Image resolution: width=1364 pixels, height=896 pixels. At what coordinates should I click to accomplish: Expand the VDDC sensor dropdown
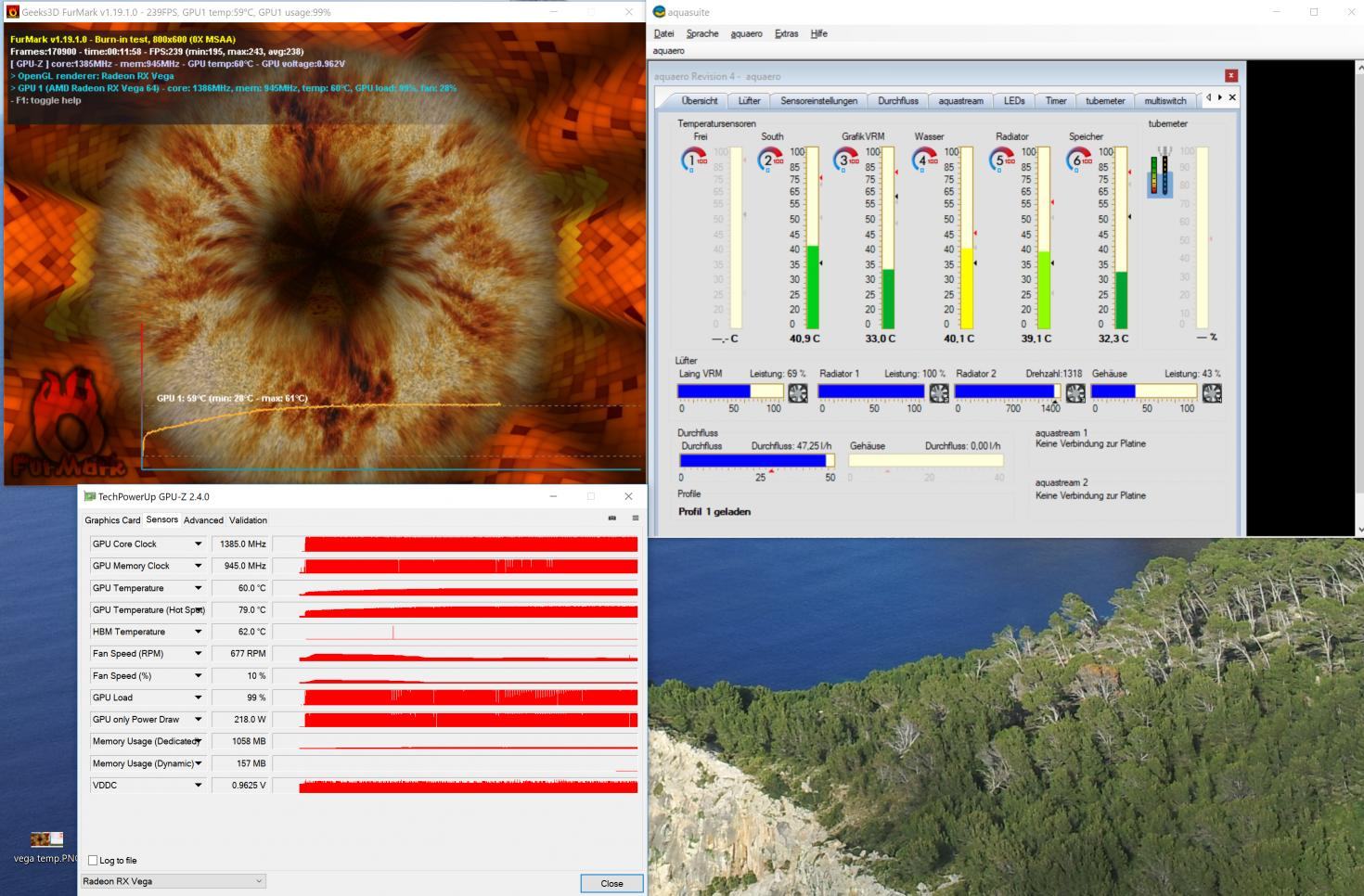(x=198, y=786)
